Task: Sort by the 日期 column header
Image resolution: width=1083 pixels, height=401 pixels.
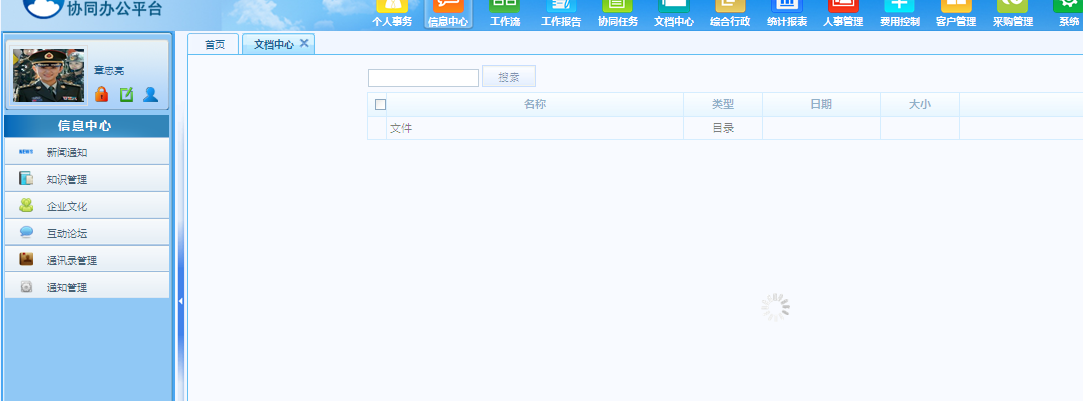Action: (821, 104)
